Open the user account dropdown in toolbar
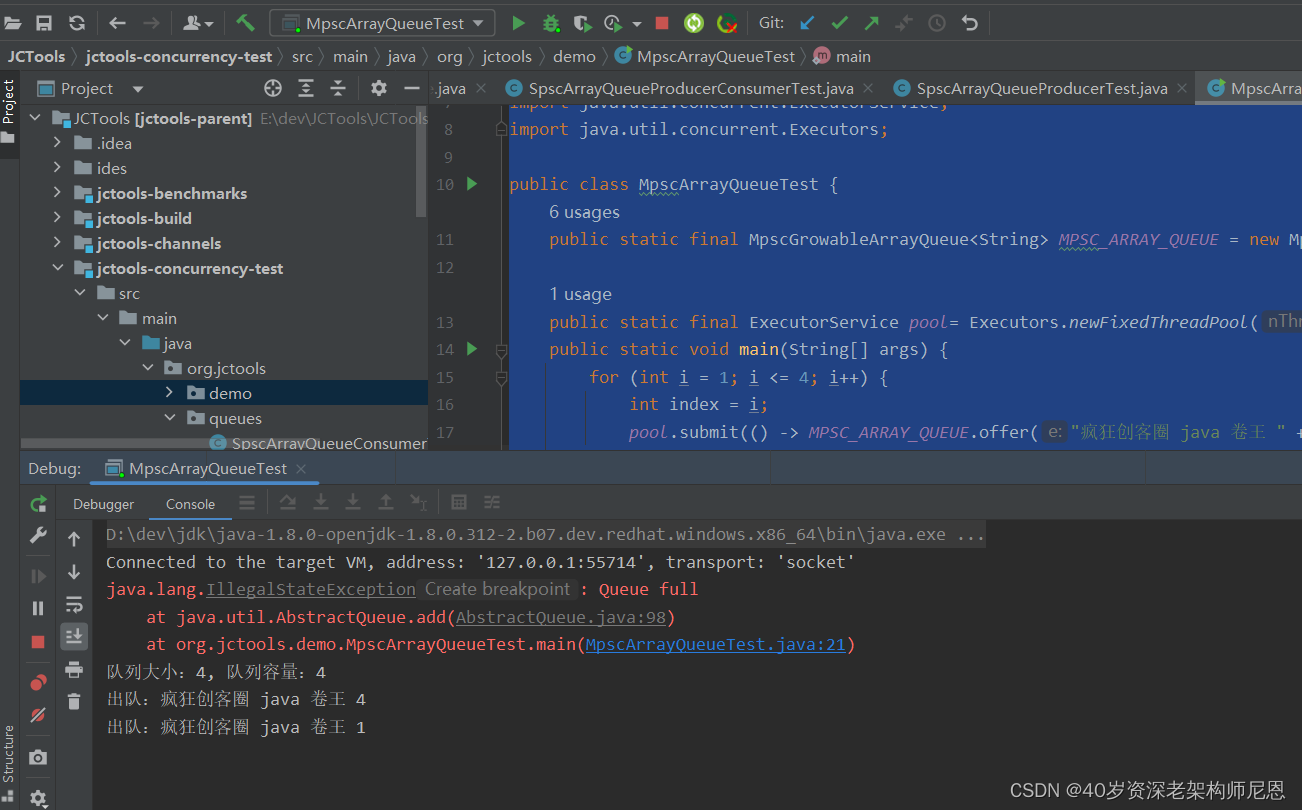The width and height of the screenshot is (1302, 810). click(x=198, y=22)
